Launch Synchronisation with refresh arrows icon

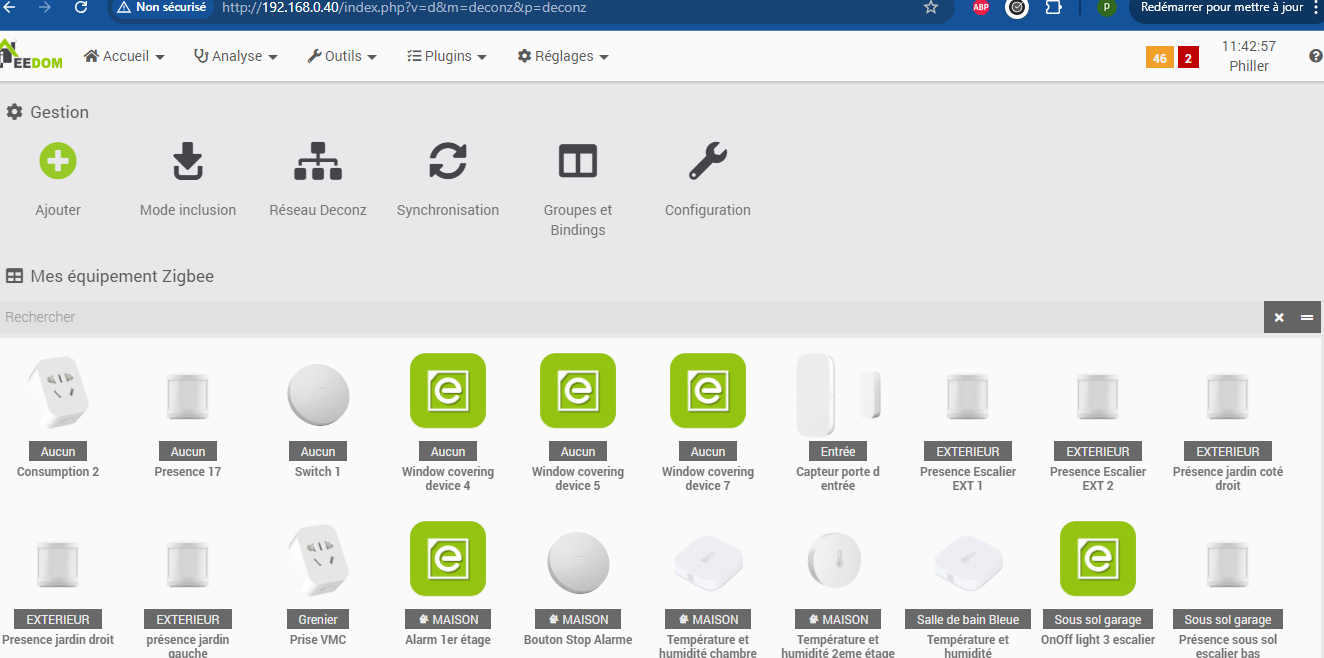point(448,161)
